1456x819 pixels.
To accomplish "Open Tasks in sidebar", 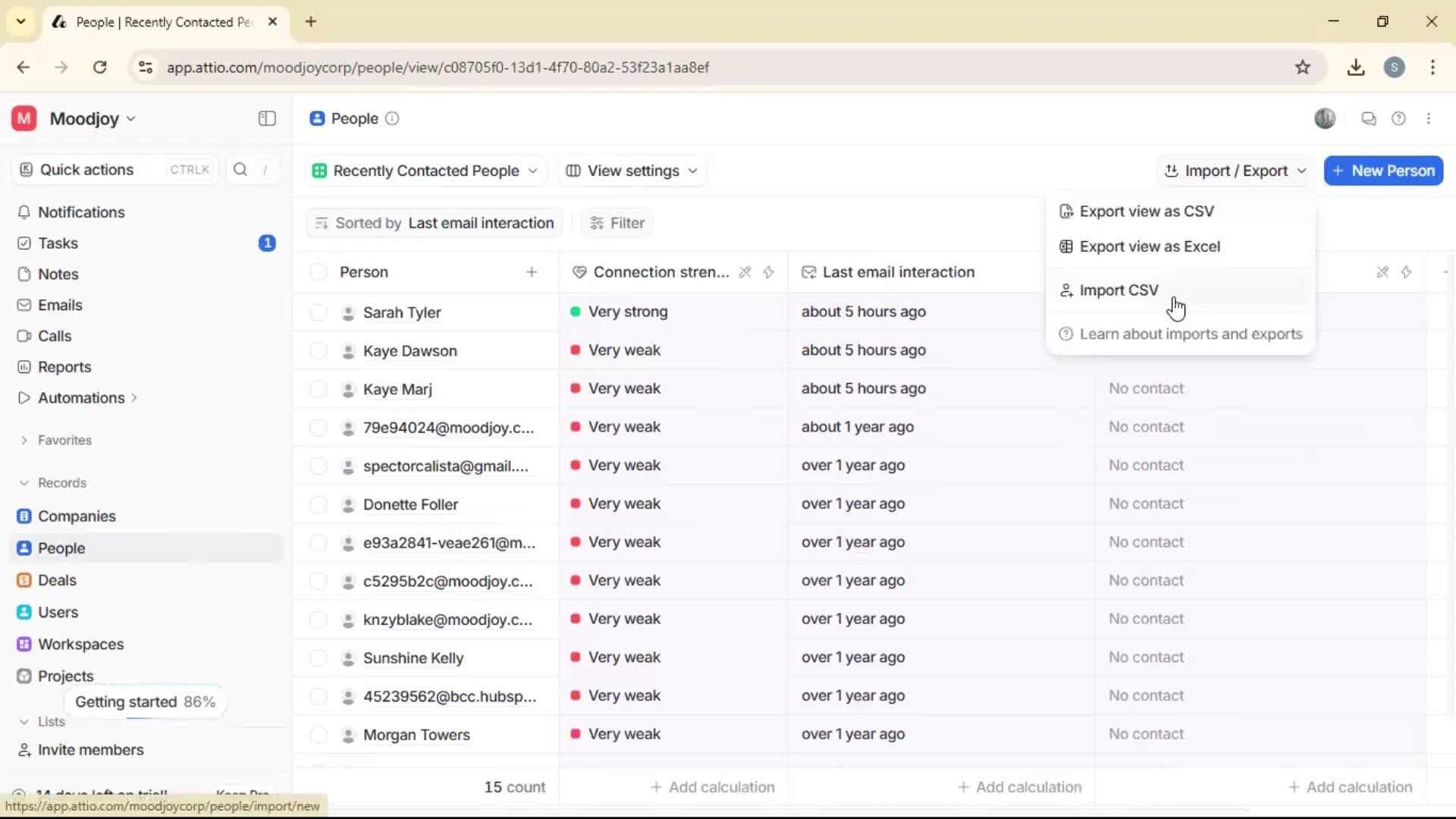I will tap(58, 243).
